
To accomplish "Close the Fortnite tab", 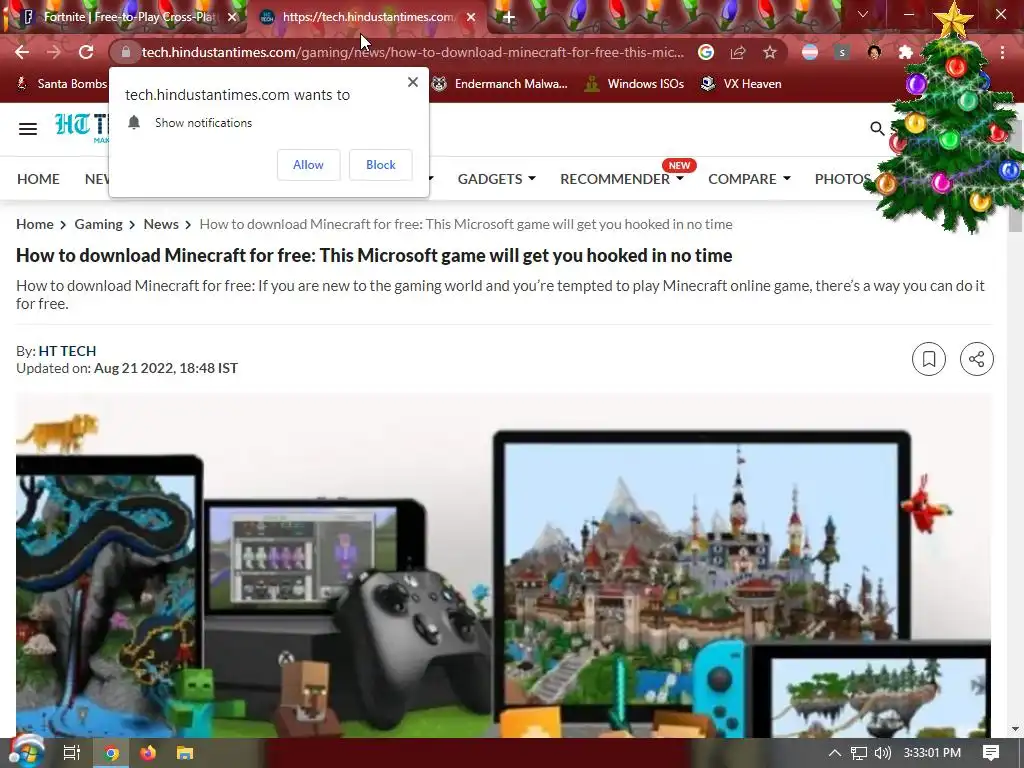I will [x=232, y=17].
